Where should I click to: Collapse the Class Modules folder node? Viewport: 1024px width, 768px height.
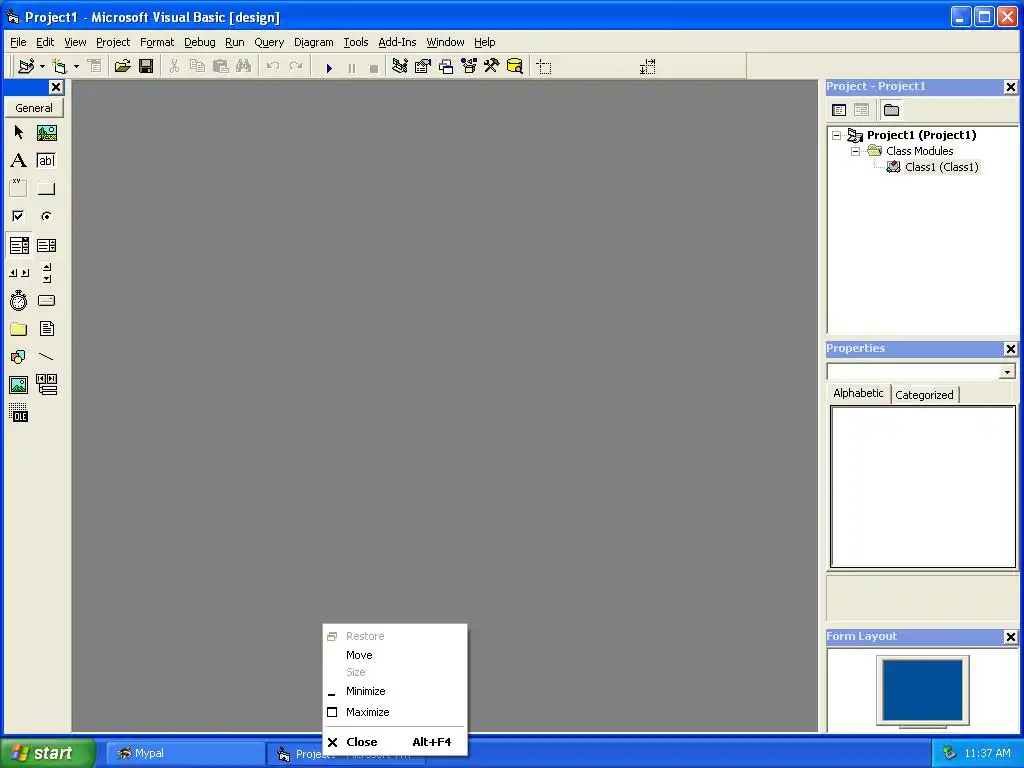856,152
